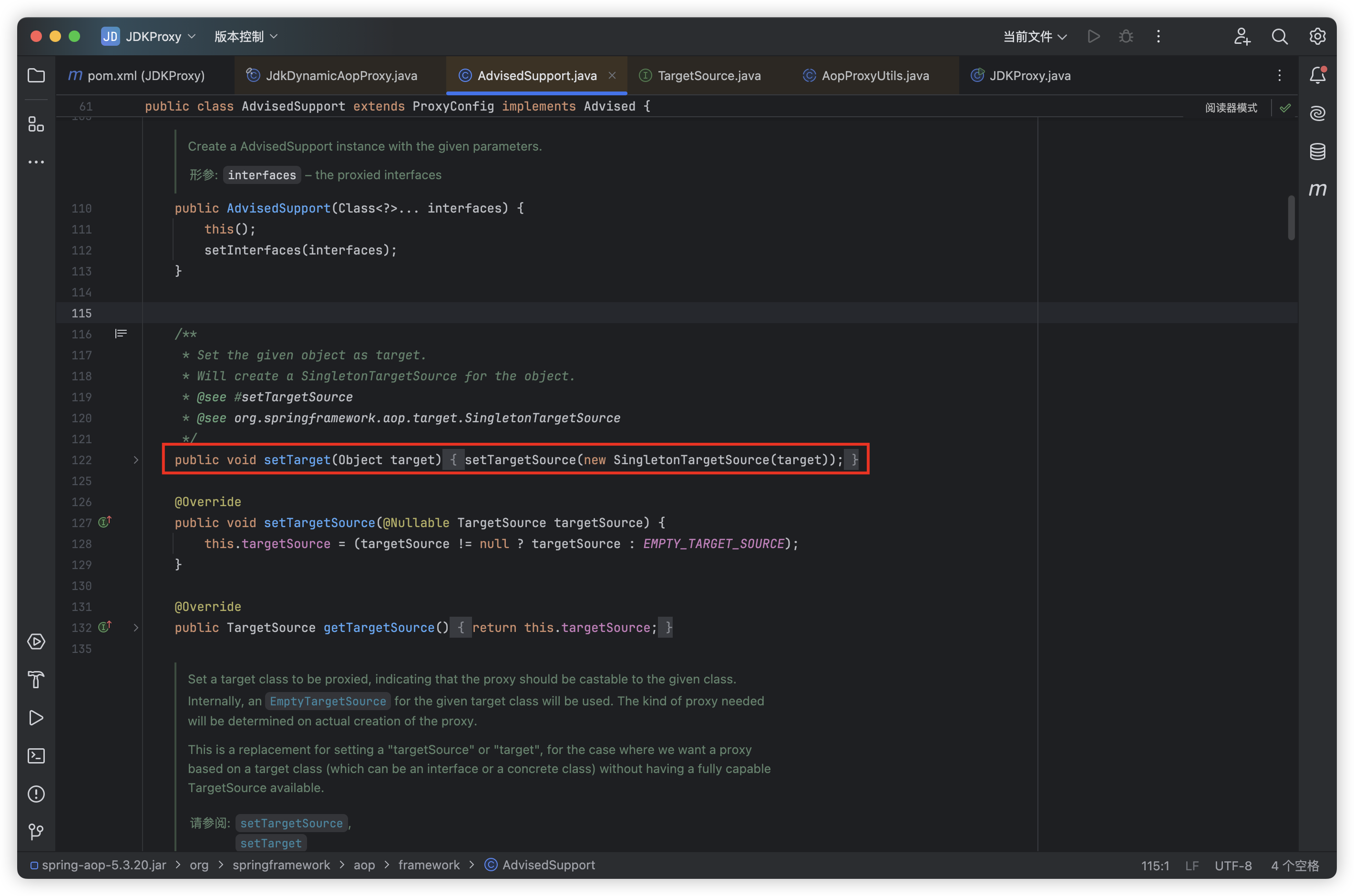Switch to the JDKProxy.java tab
This screenshot has width=1354, height=896.
coord(1021,75)
